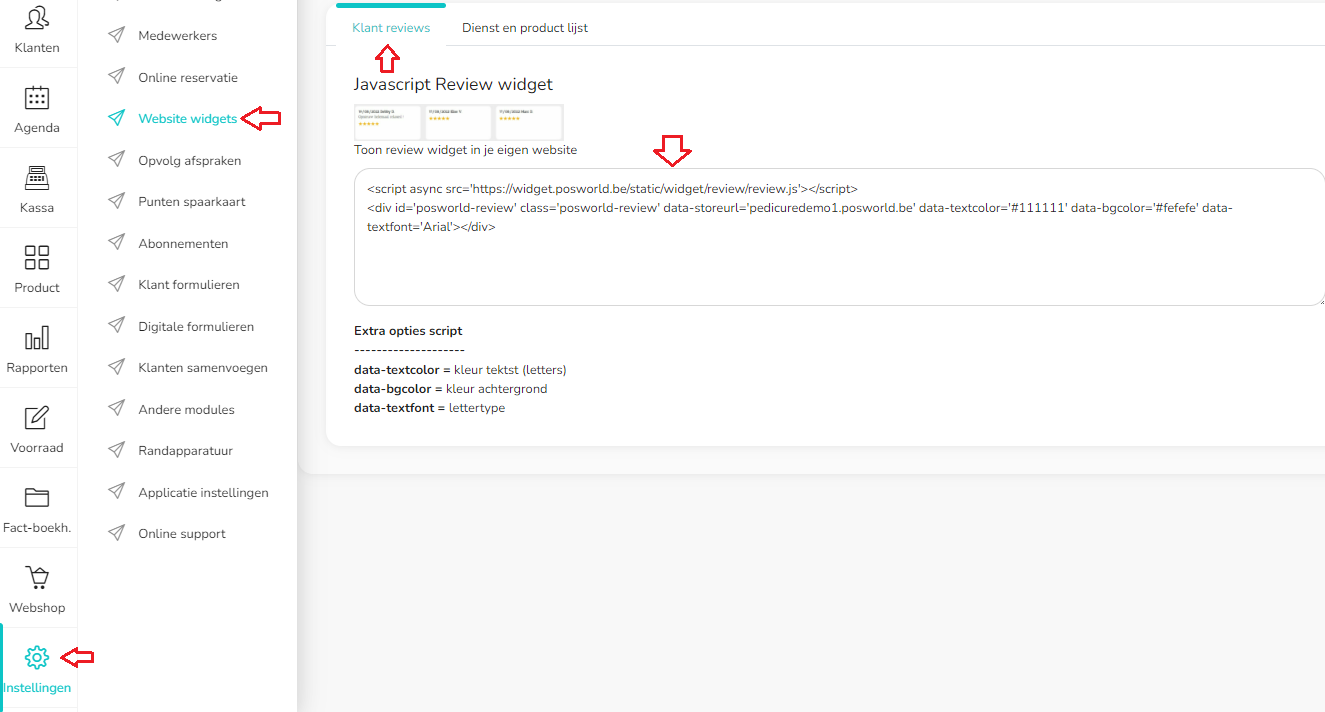This screenshot has height=712, width=1325.
Task: Open the Rapporten chart icon
Action: point(37,337)
